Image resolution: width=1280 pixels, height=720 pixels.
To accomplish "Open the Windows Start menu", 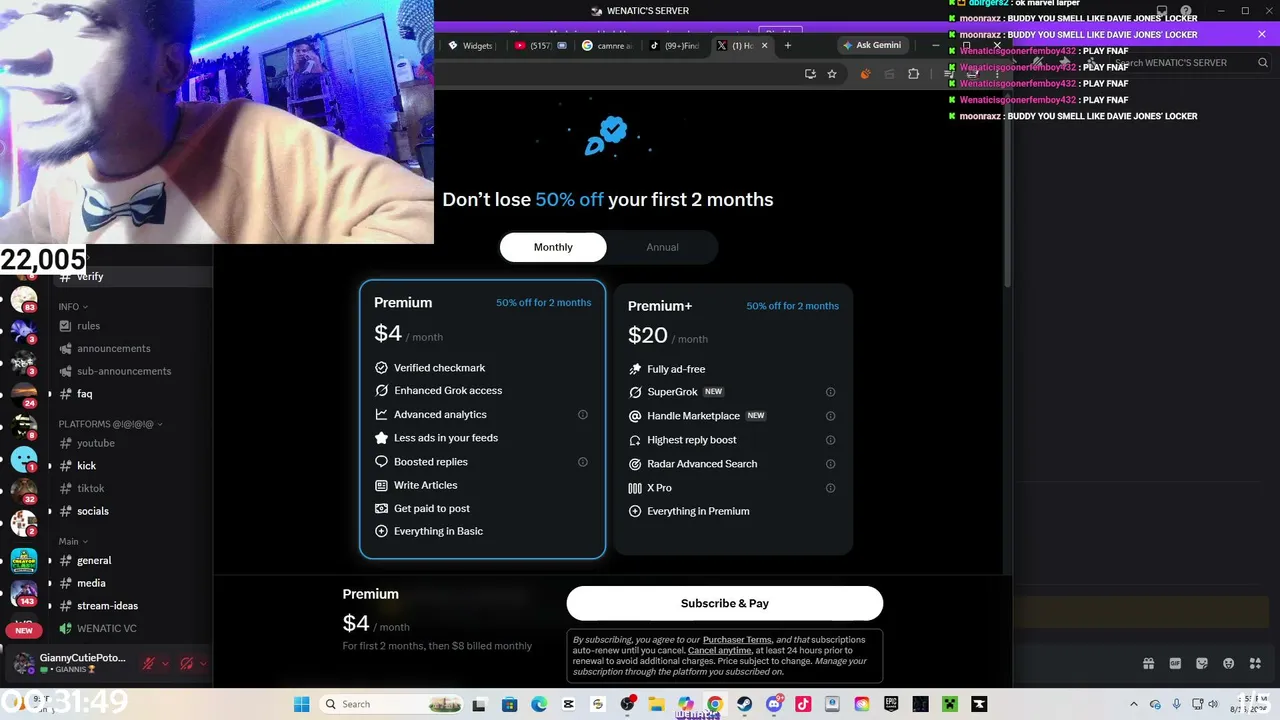I will (x=301, y=704).
